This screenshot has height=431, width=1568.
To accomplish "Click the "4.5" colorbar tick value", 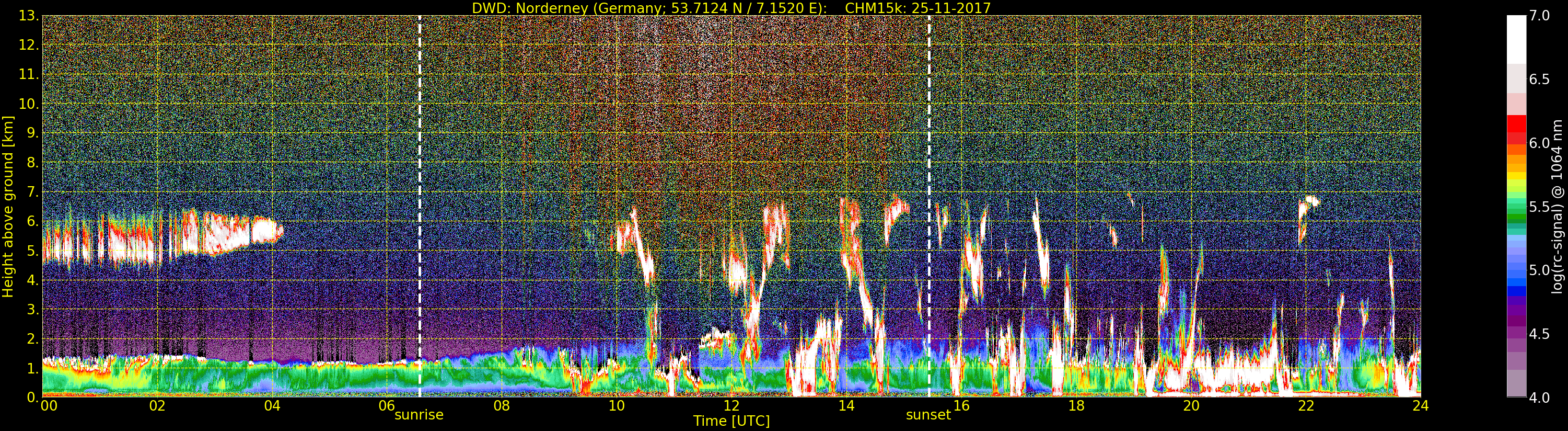I will (1540, 334).
